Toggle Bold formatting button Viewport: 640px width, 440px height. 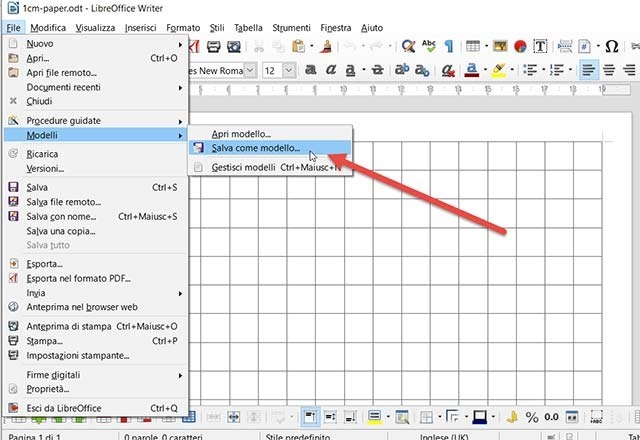pyautogui.click(x=311, y=70)
